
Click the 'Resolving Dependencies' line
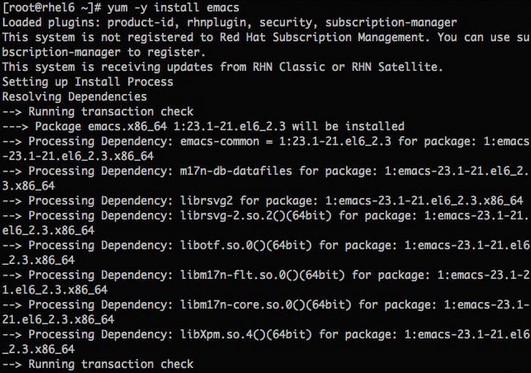[x=75, y=97]
